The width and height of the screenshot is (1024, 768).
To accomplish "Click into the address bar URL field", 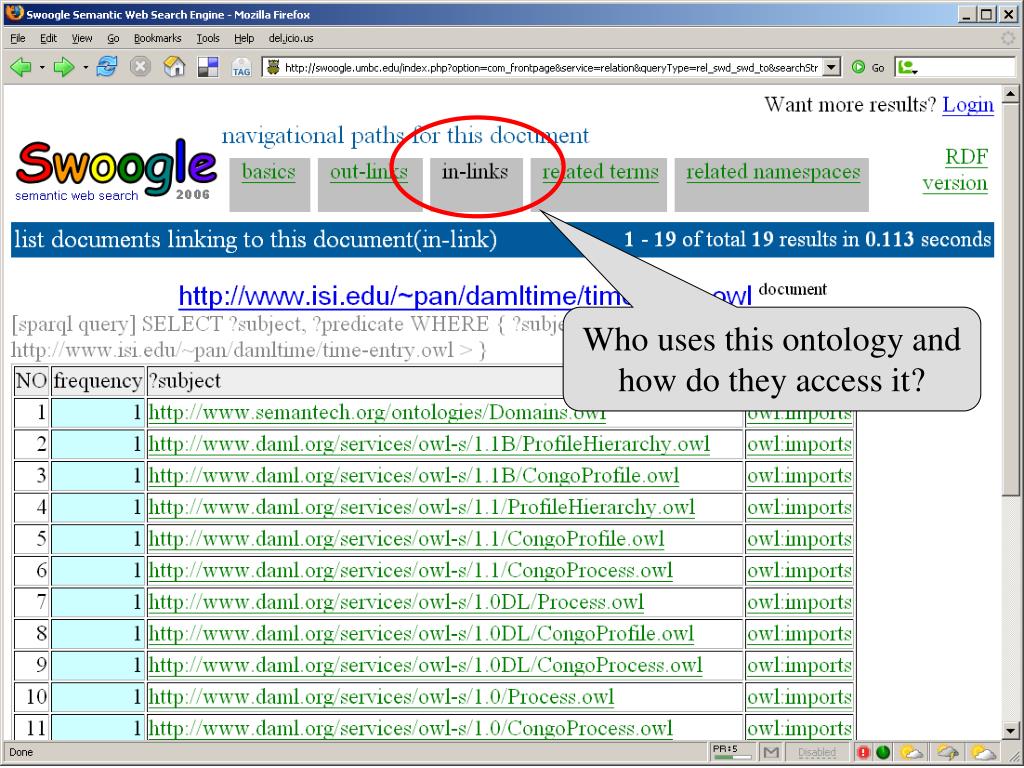I will tap(551, 67).
